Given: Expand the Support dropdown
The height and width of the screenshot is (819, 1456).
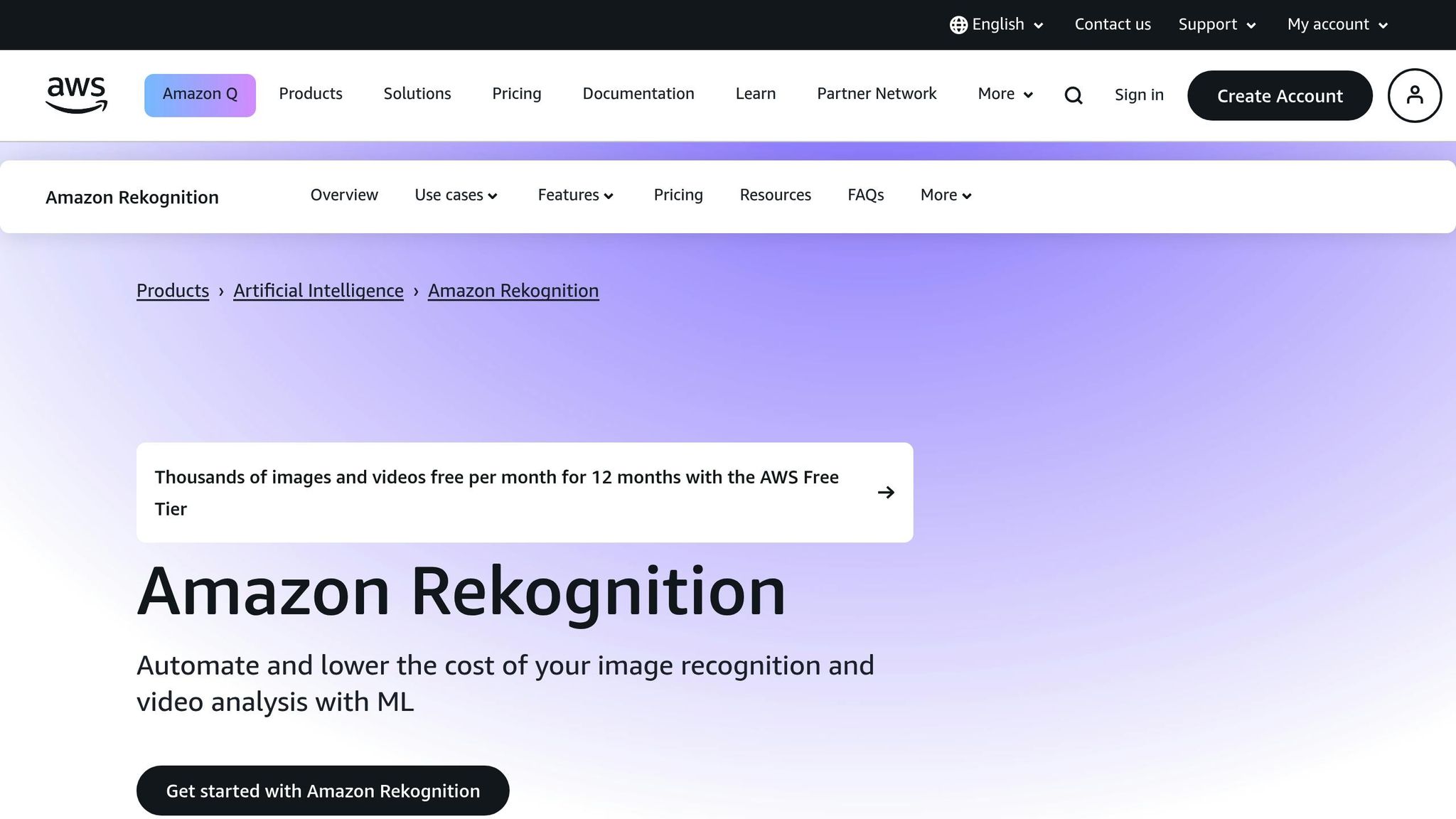Looking at the screenshot, I should coord(1217,25).
